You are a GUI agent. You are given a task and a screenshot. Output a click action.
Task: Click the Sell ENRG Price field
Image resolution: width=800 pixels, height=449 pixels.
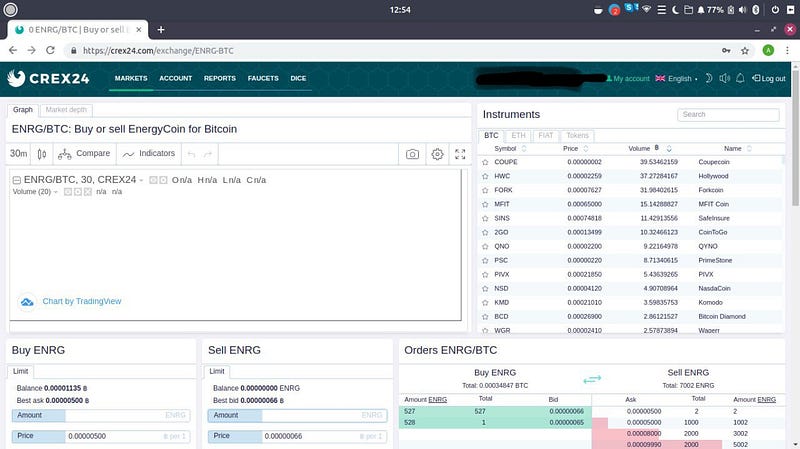coord(297,436)
